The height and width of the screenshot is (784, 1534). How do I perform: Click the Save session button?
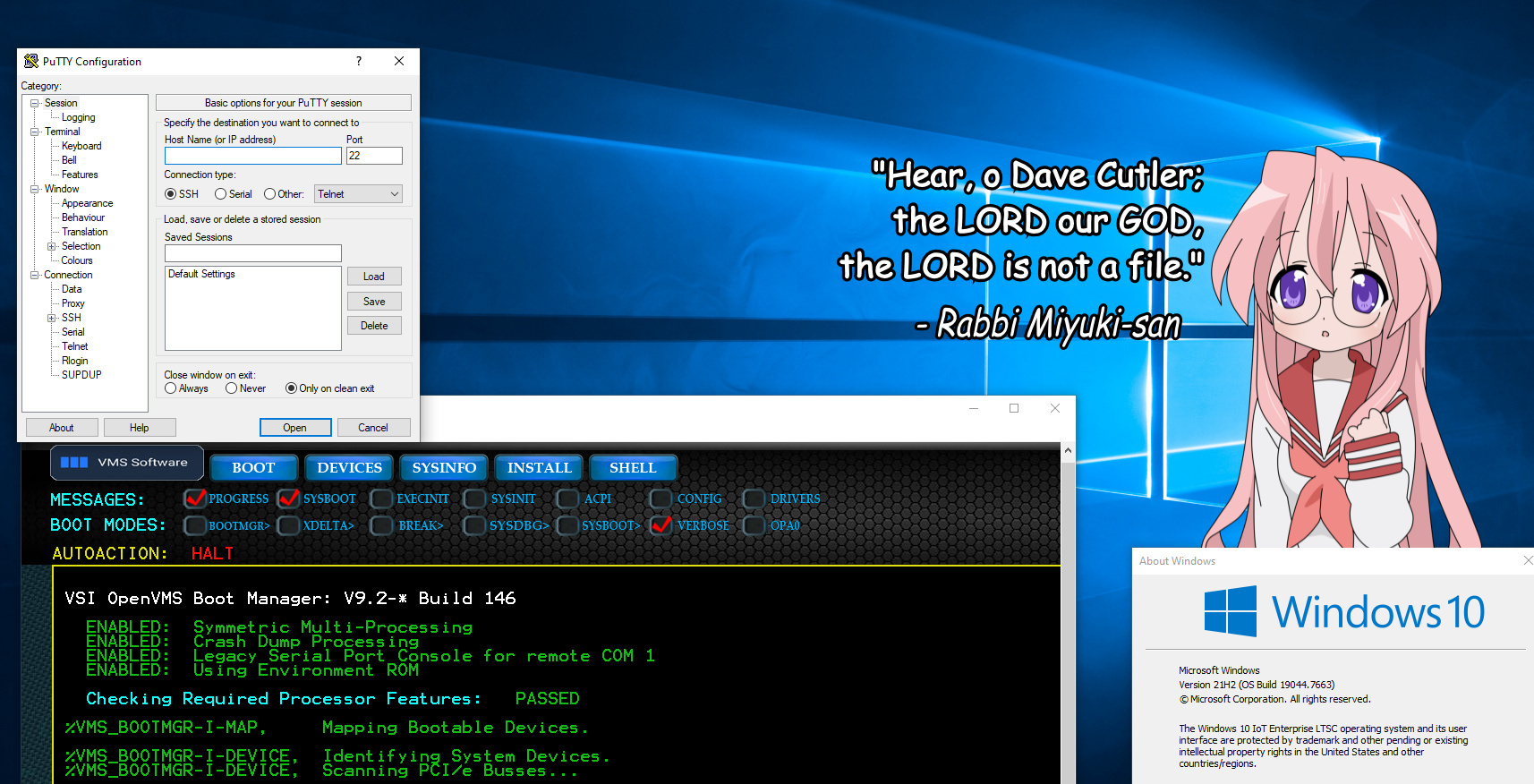pyautogui.click(x=374, y=302)
